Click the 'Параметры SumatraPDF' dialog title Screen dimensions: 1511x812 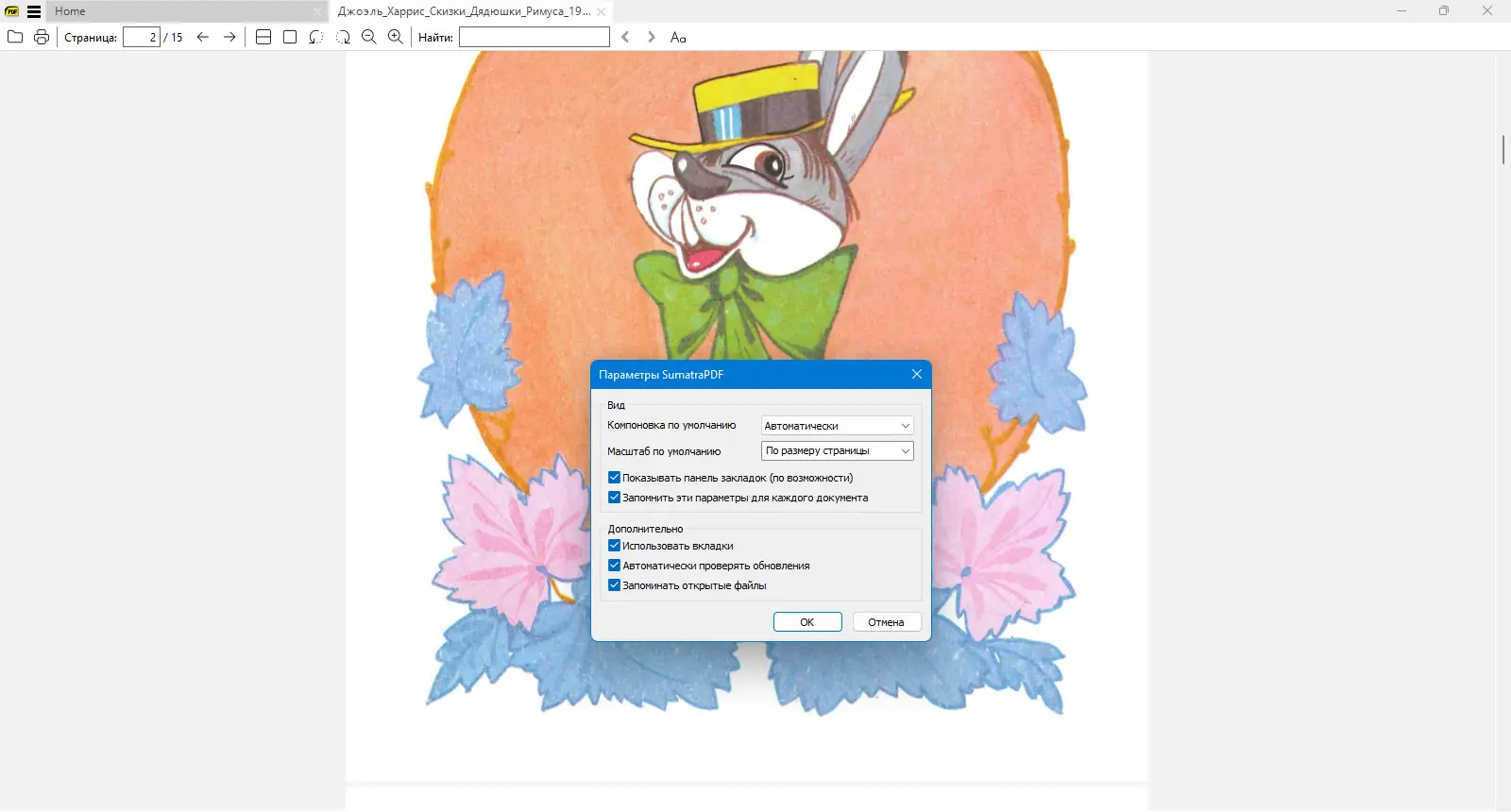(661, 375)
